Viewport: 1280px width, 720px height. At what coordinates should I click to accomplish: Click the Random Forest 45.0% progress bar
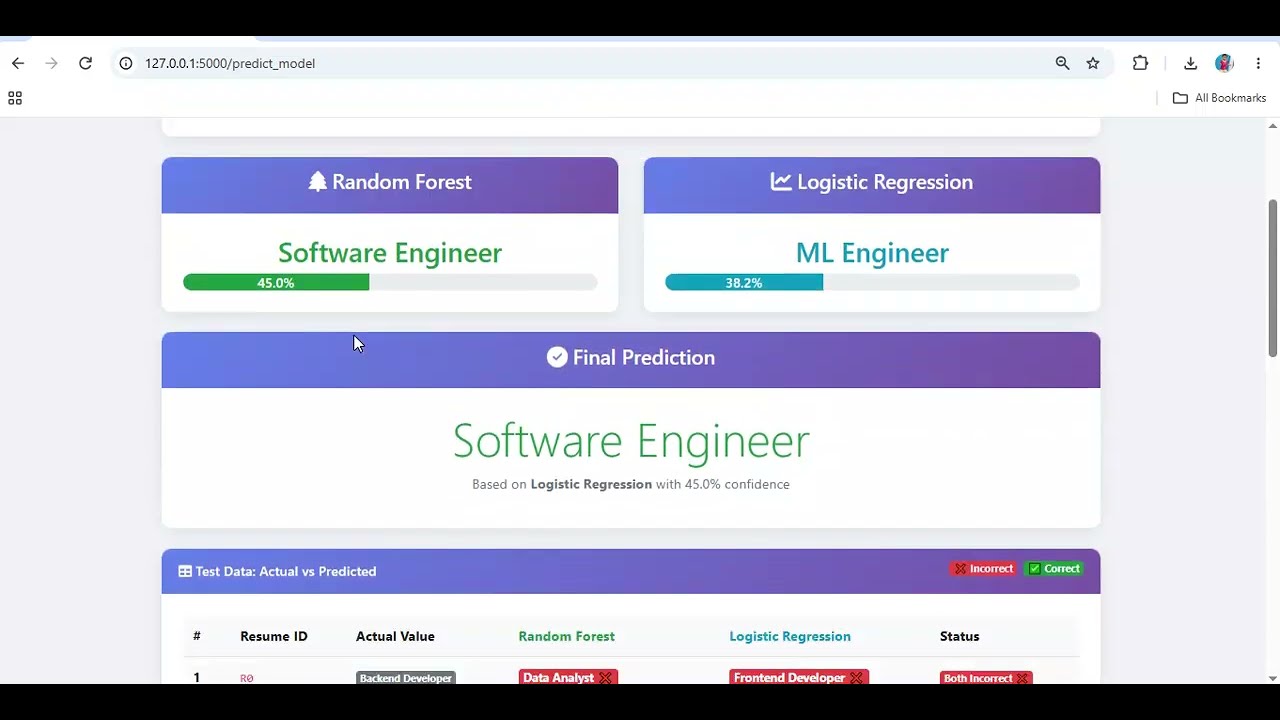[x=390, y=283]
